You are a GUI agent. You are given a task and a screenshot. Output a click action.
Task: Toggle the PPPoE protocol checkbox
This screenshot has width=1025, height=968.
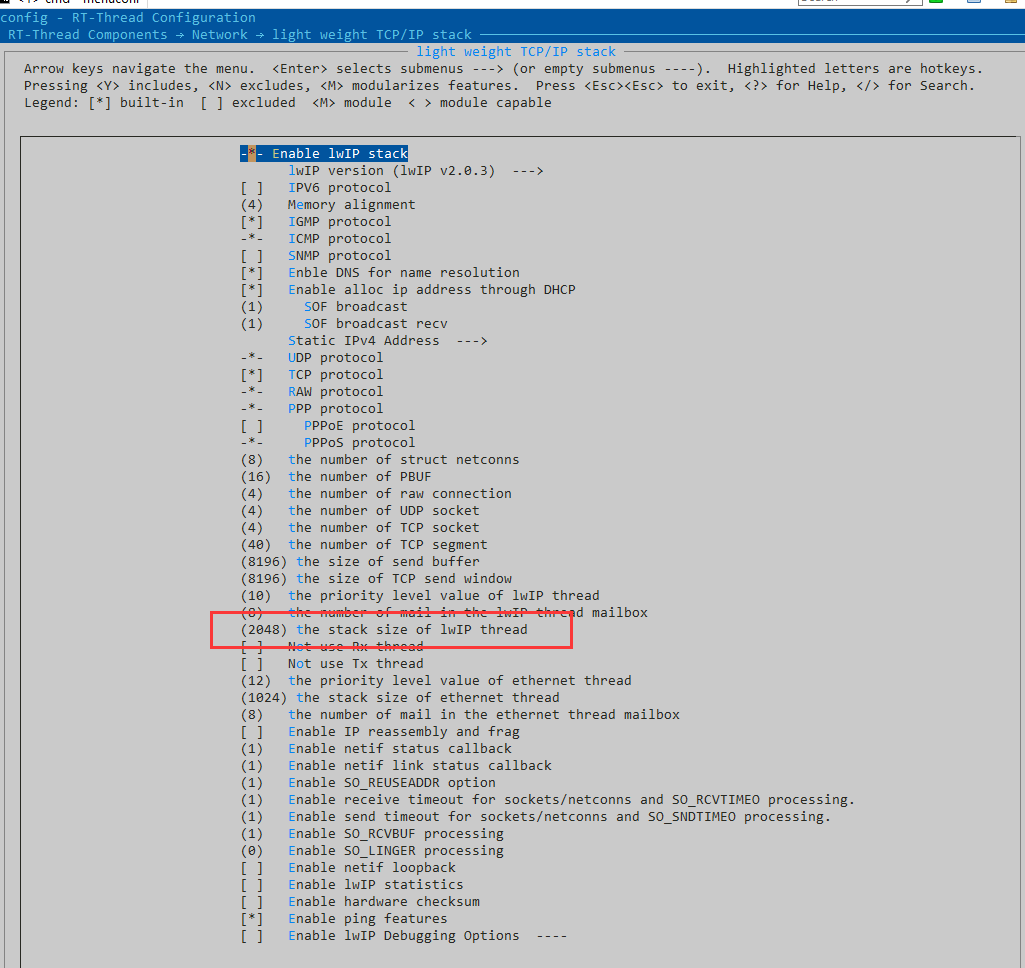pyautogui.click(x=252, y=426)
